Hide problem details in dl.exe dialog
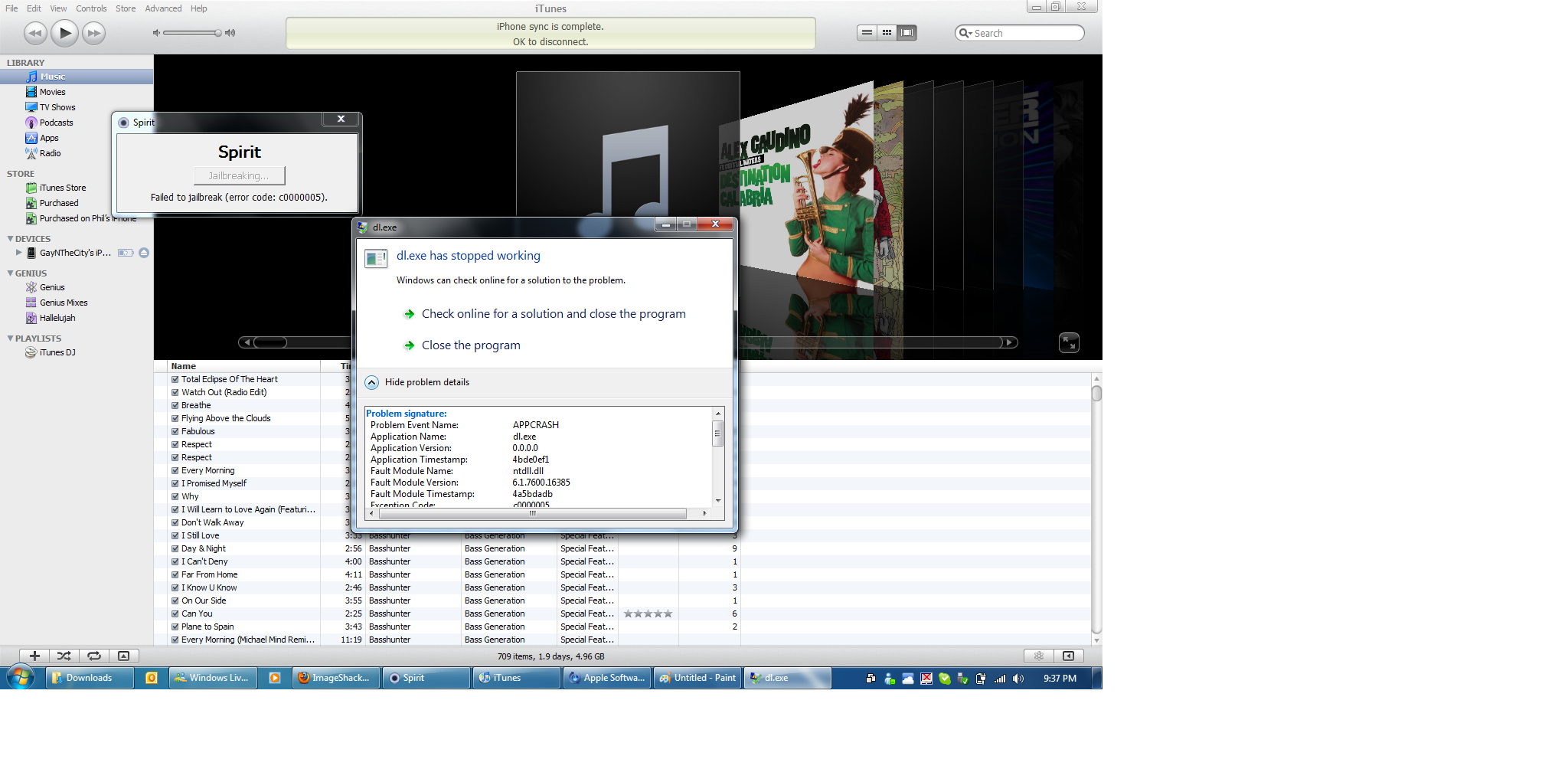Viewport: 1568px width, 782px height. (x=418, y=382)
